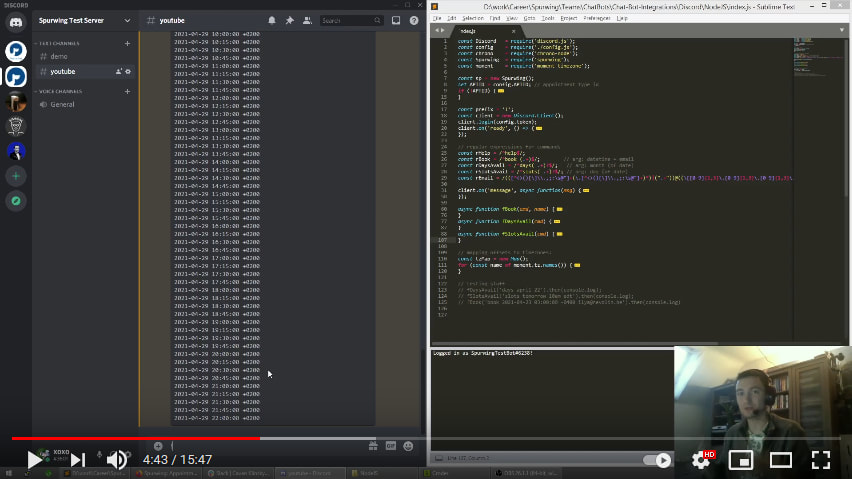Open the File menu in Sublime Text

(x=437, y=18)
